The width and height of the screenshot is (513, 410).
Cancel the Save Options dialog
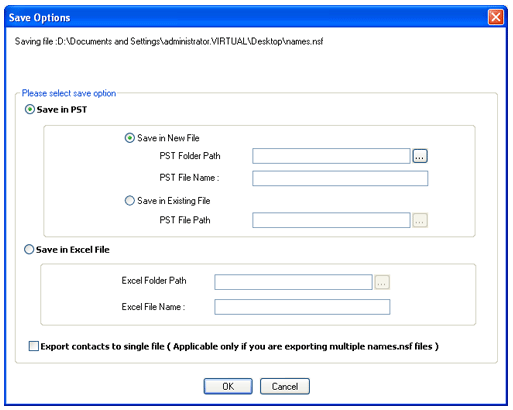[285, 386]
